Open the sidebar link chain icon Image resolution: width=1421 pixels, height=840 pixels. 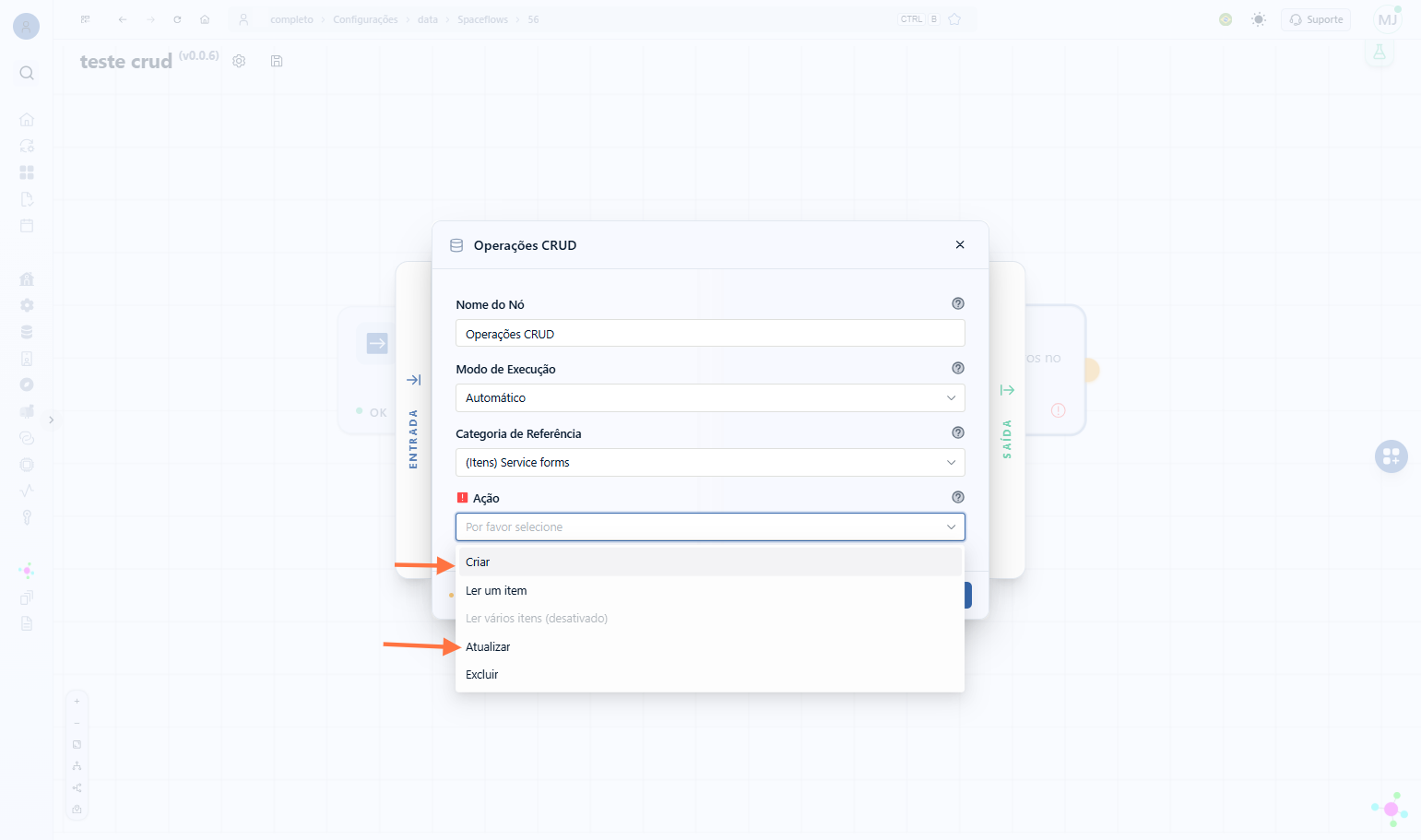[27, 438]
